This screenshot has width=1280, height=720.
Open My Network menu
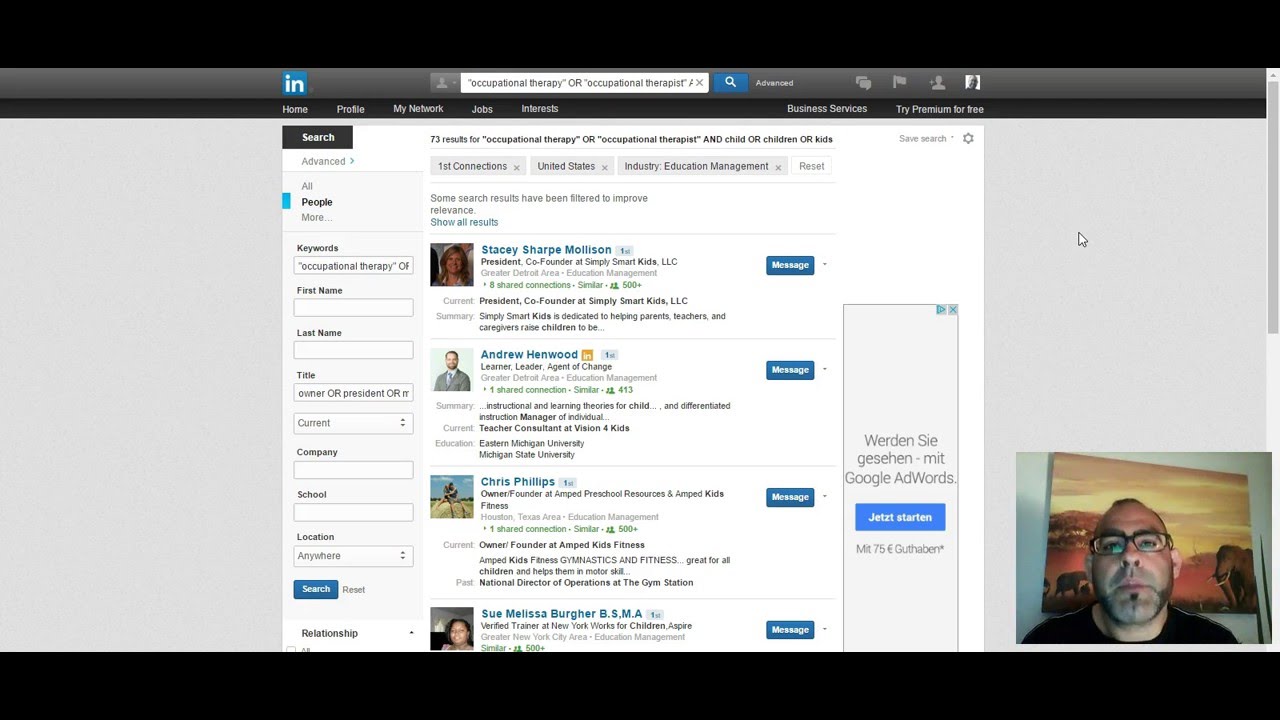click(x=418, y=109)
